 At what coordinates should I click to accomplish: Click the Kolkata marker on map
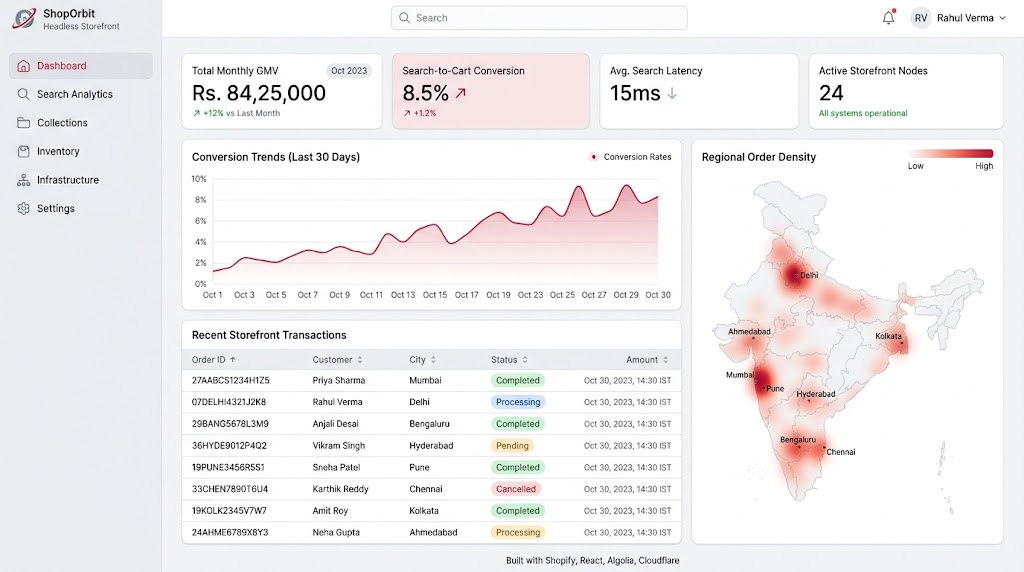tap(901, 343)
